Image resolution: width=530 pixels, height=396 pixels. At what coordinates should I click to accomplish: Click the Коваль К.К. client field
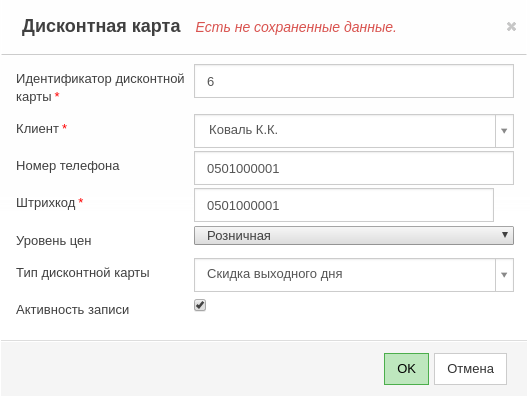(345, 131)
